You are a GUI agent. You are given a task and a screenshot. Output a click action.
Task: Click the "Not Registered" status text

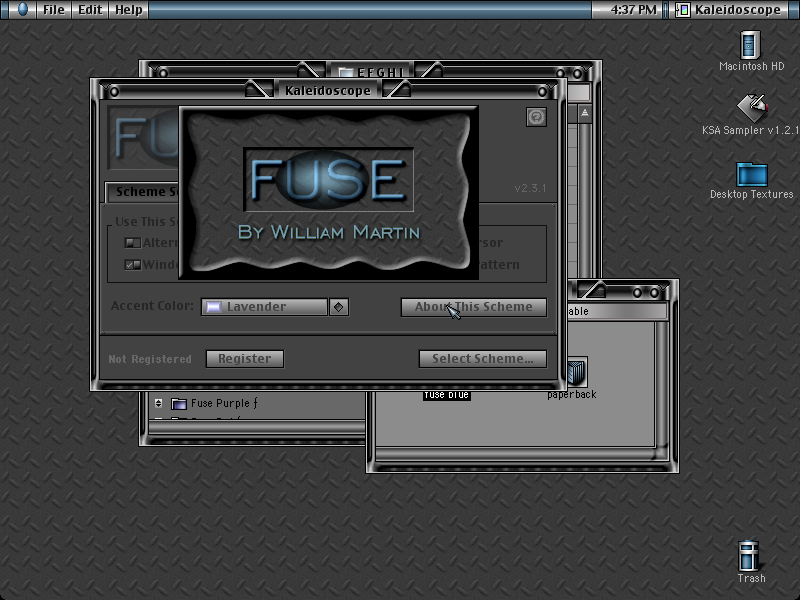tap(150, 359)
